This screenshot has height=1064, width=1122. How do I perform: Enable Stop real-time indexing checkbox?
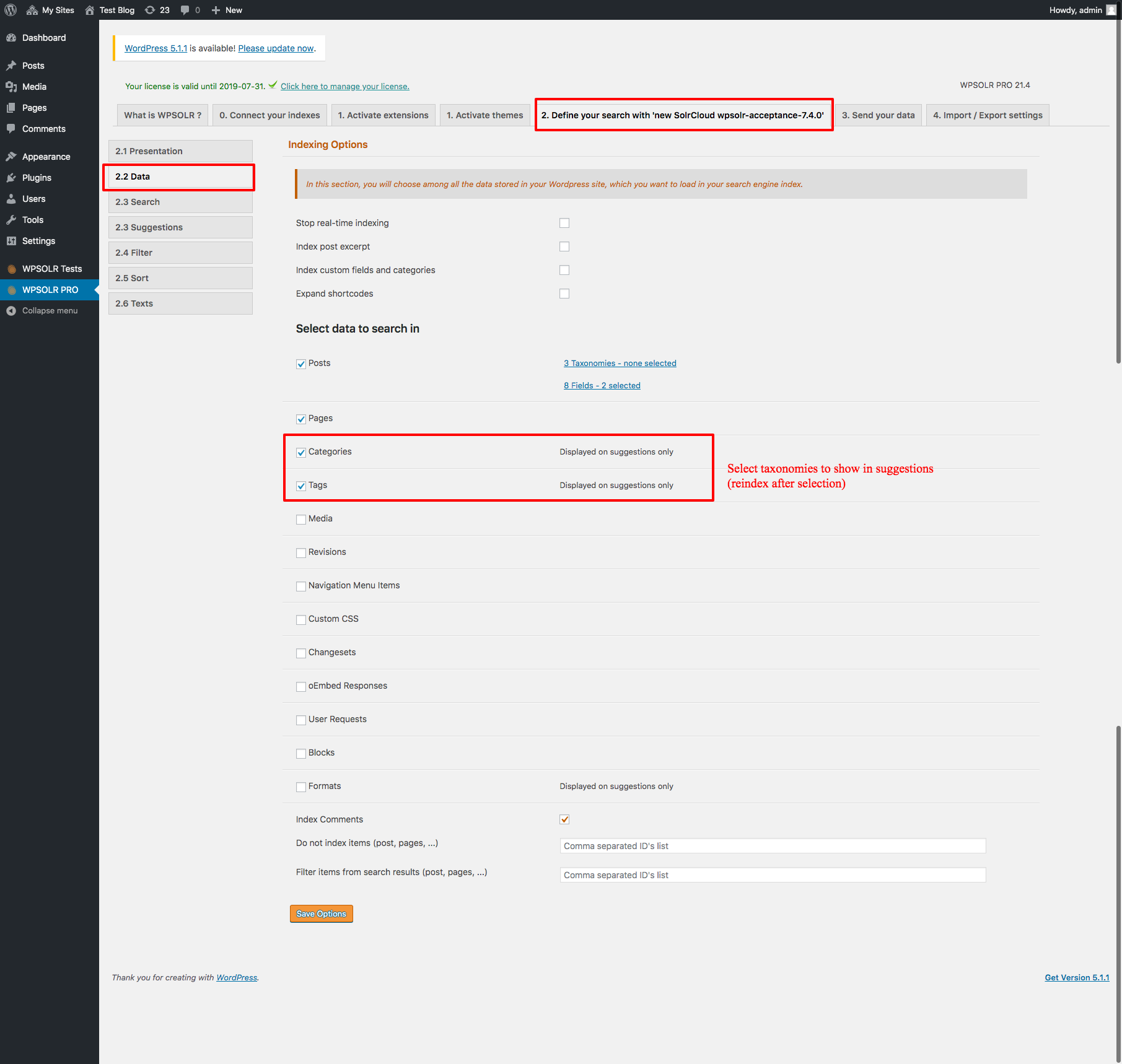[x=564, y=223]
